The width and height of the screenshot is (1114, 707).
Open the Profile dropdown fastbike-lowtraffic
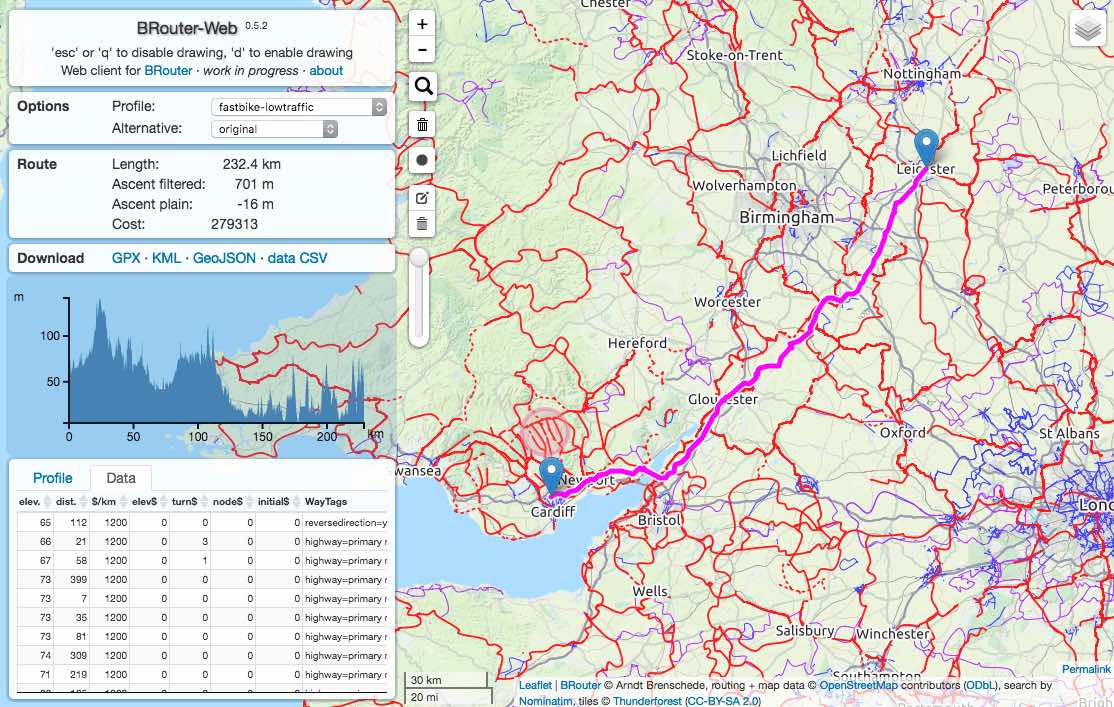click(299, 107)
